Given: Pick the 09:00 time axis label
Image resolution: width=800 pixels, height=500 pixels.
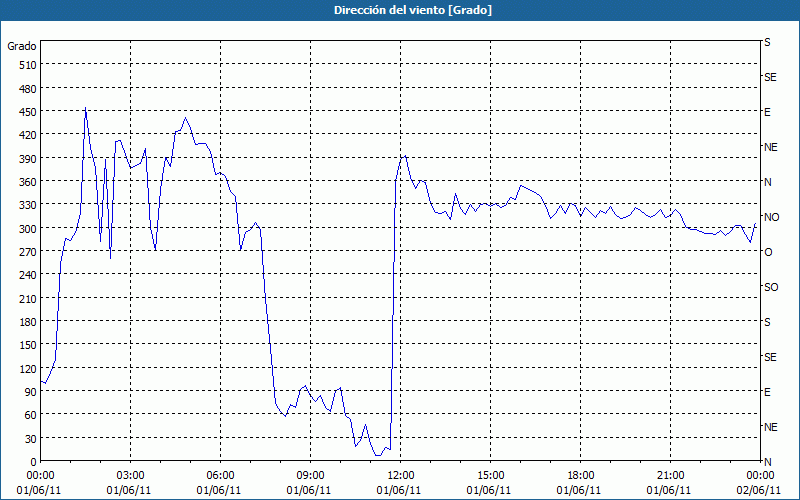Looking at the screenshot, I should 310,476.
